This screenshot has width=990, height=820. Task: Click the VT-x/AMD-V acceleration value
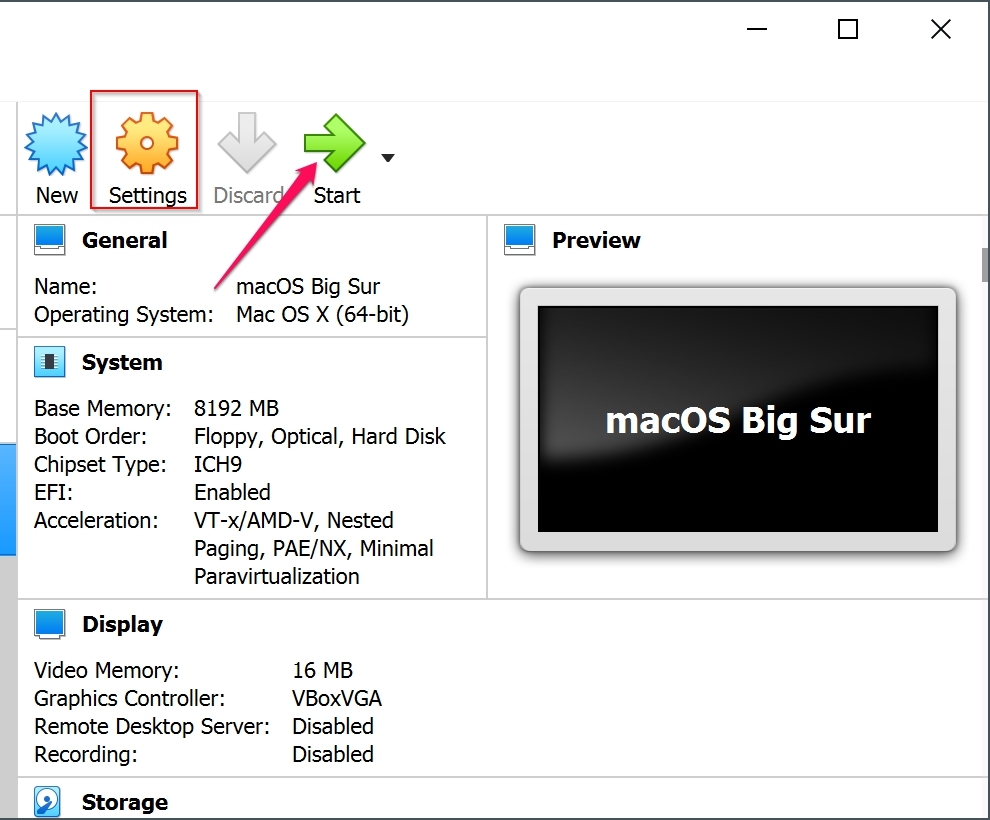click(313, 548)
